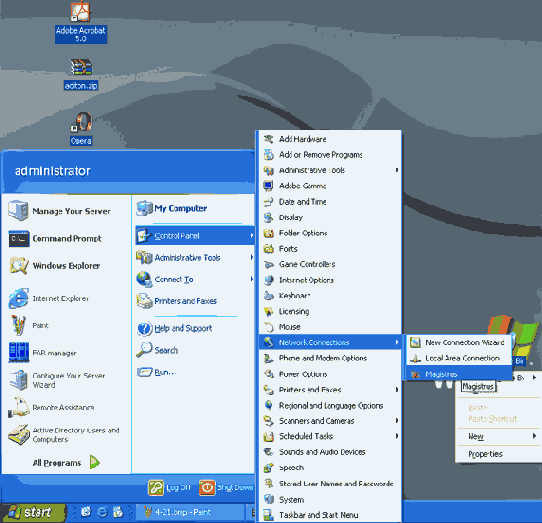Click the Mouse icon in Control Panel
This screenshot has height=523, width=542.
click(x=269, y=327)
